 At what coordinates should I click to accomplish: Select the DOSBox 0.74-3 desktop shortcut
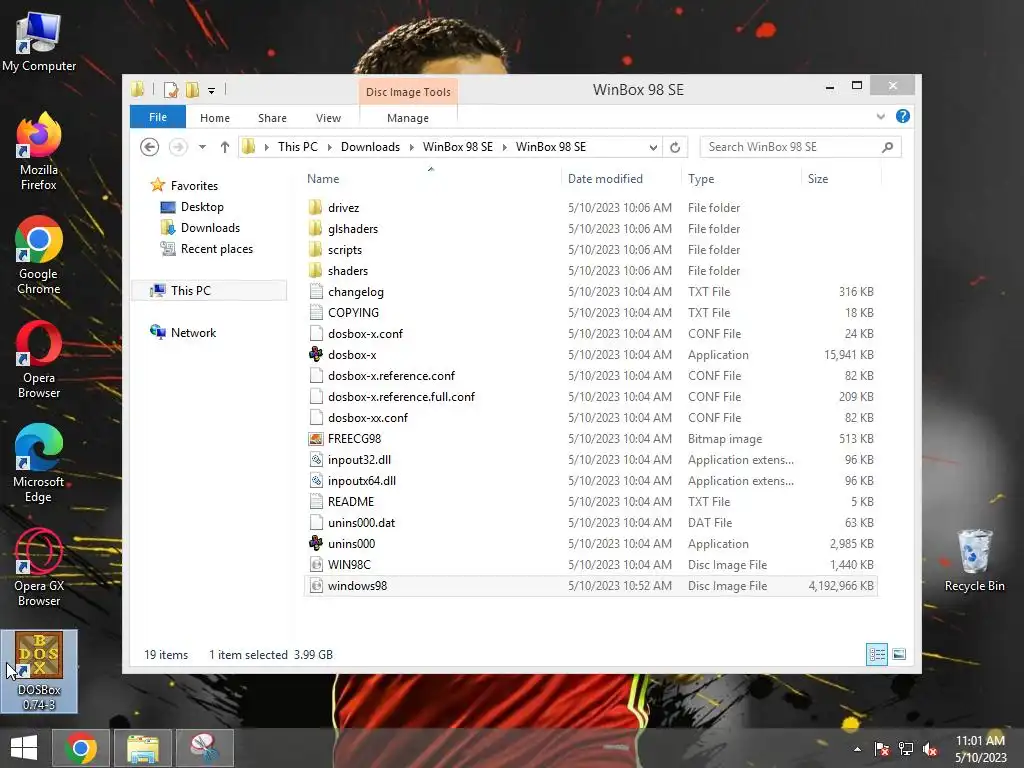coord(39,671)
